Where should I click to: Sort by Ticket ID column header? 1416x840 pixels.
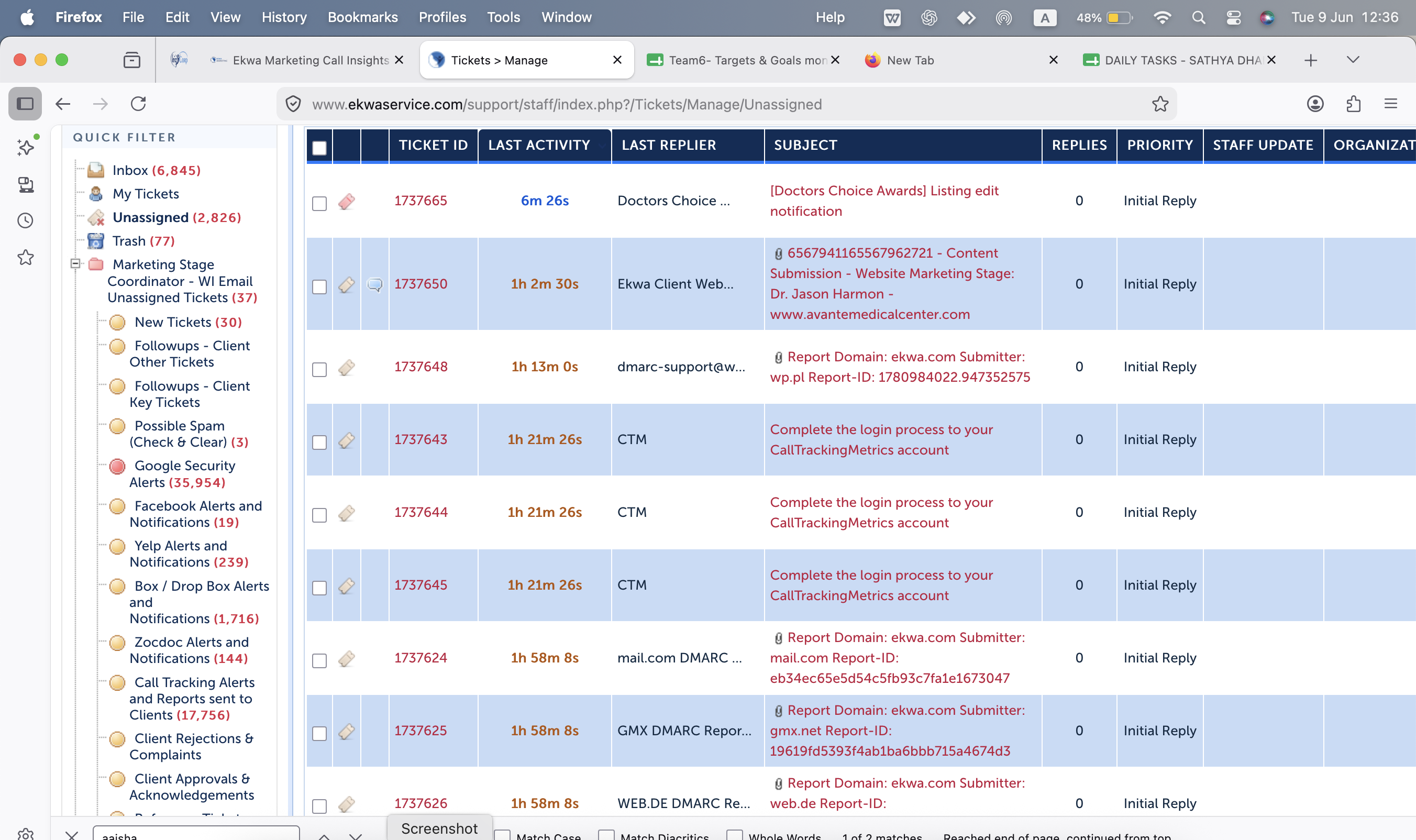point(433,146)
